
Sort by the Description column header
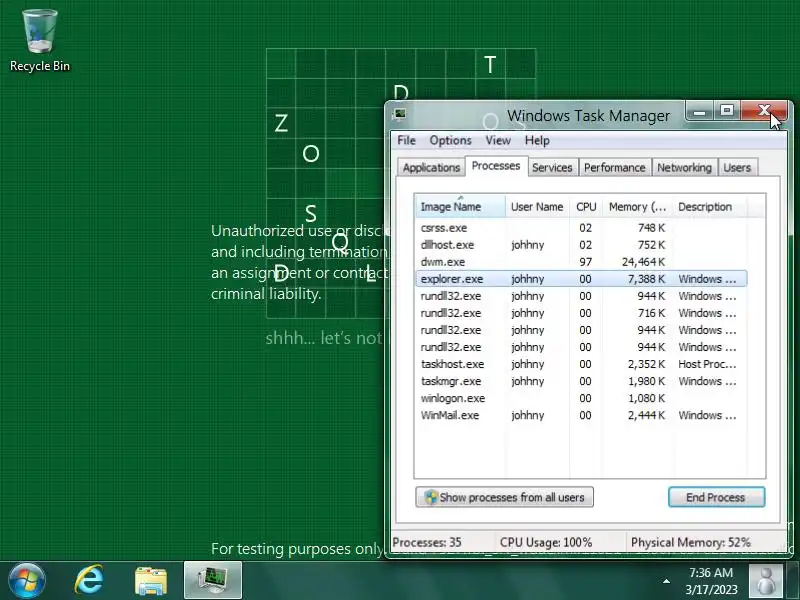pos(710,207)
